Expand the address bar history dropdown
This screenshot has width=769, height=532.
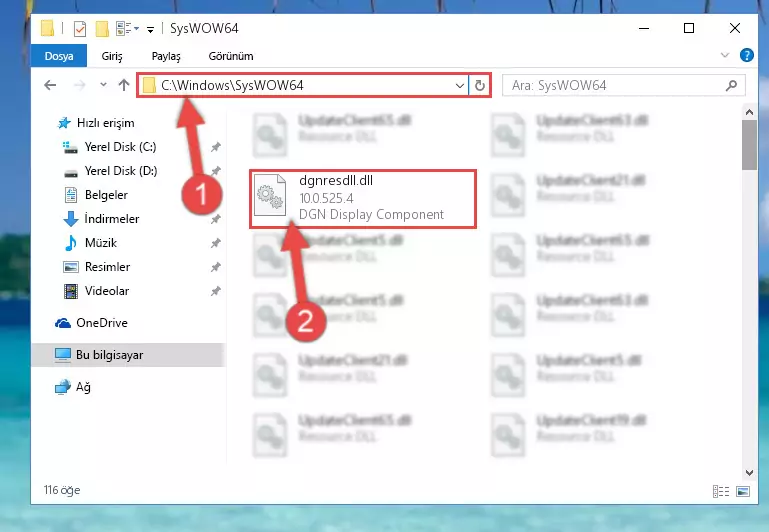(x=460, y=86)
